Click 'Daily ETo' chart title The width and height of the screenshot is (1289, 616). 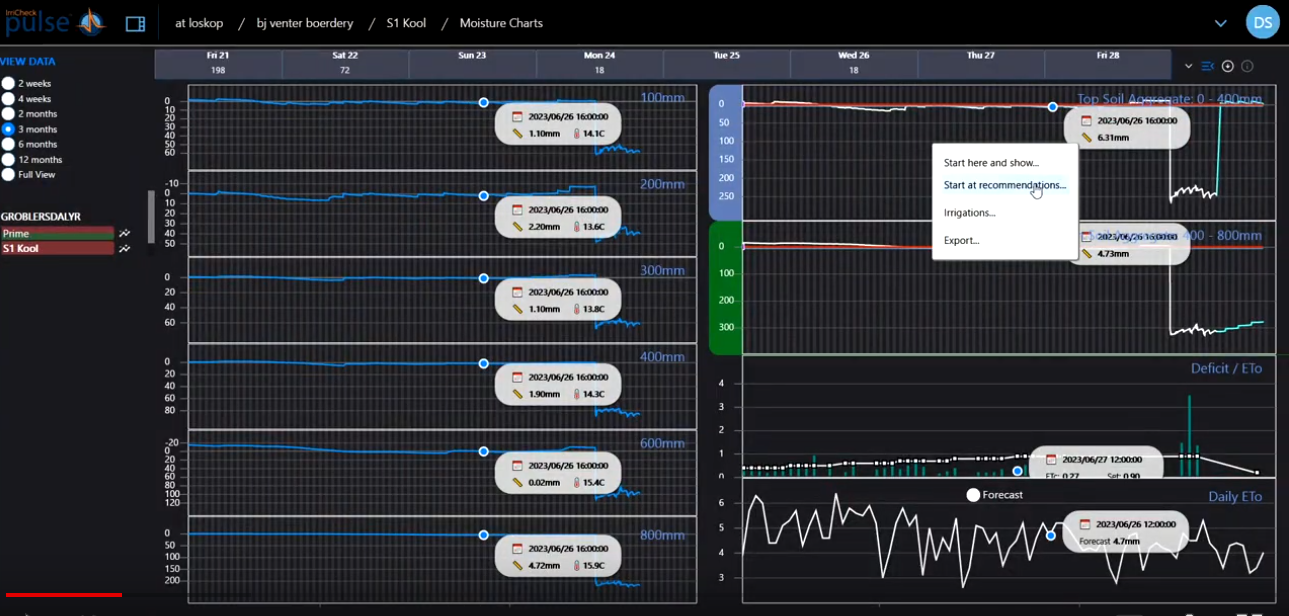pyautogui.click(x=1235, y=496)
